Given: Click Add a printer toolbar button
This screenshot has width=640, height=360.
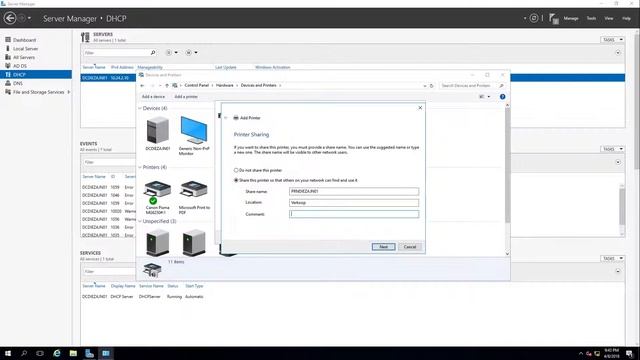Looking at the screenshot, I should (186, 97).
